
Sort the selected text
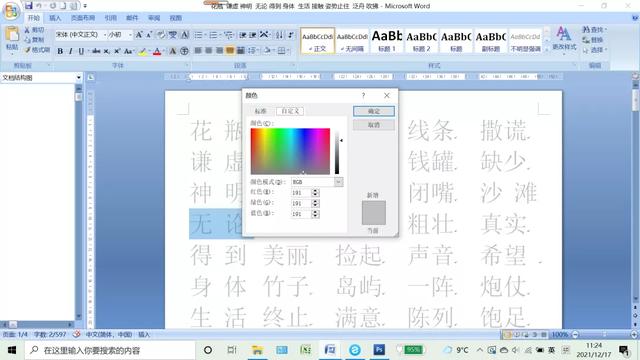279,35
